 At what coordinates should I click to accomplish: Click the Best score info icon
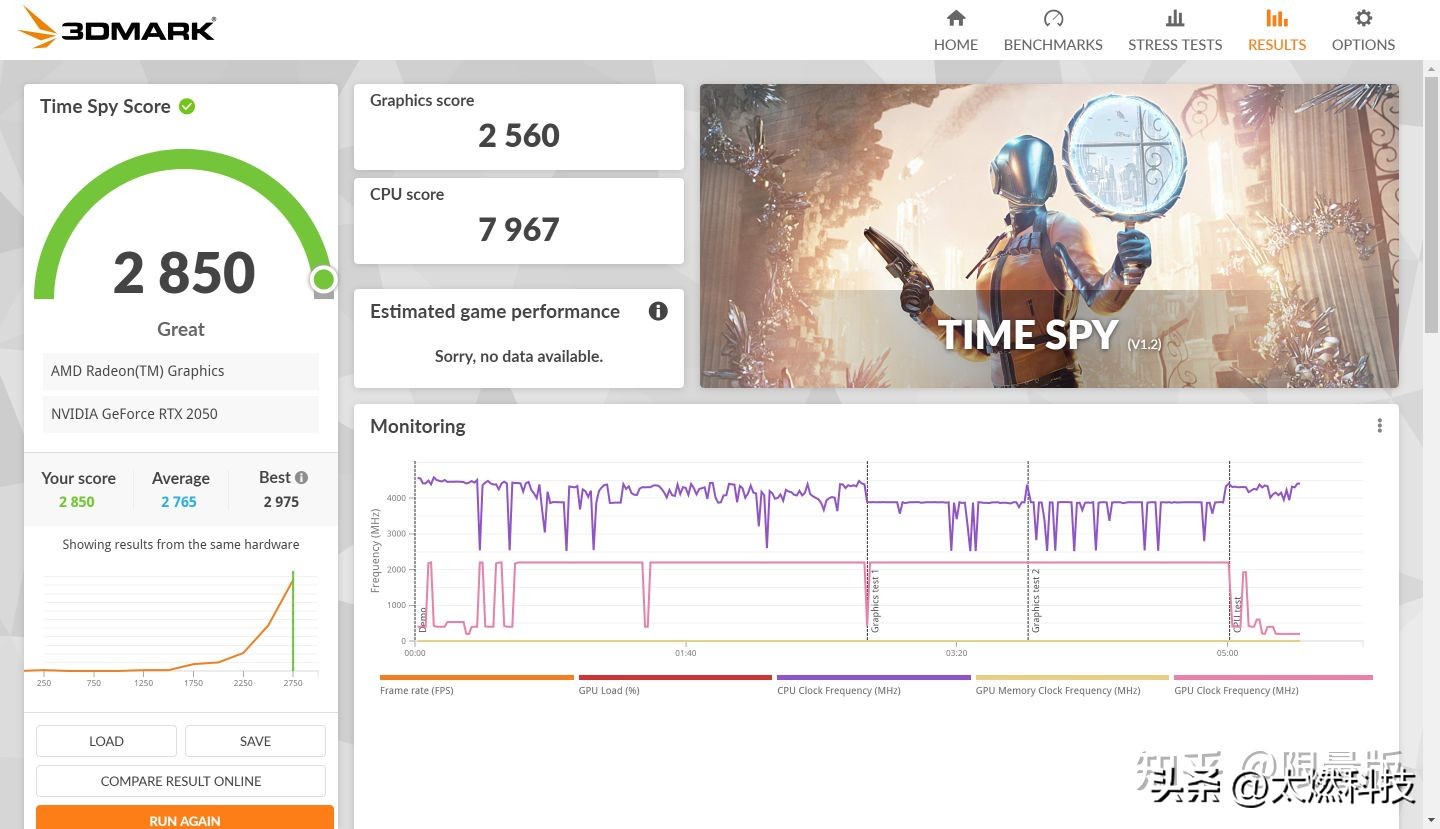coord(301,478)
